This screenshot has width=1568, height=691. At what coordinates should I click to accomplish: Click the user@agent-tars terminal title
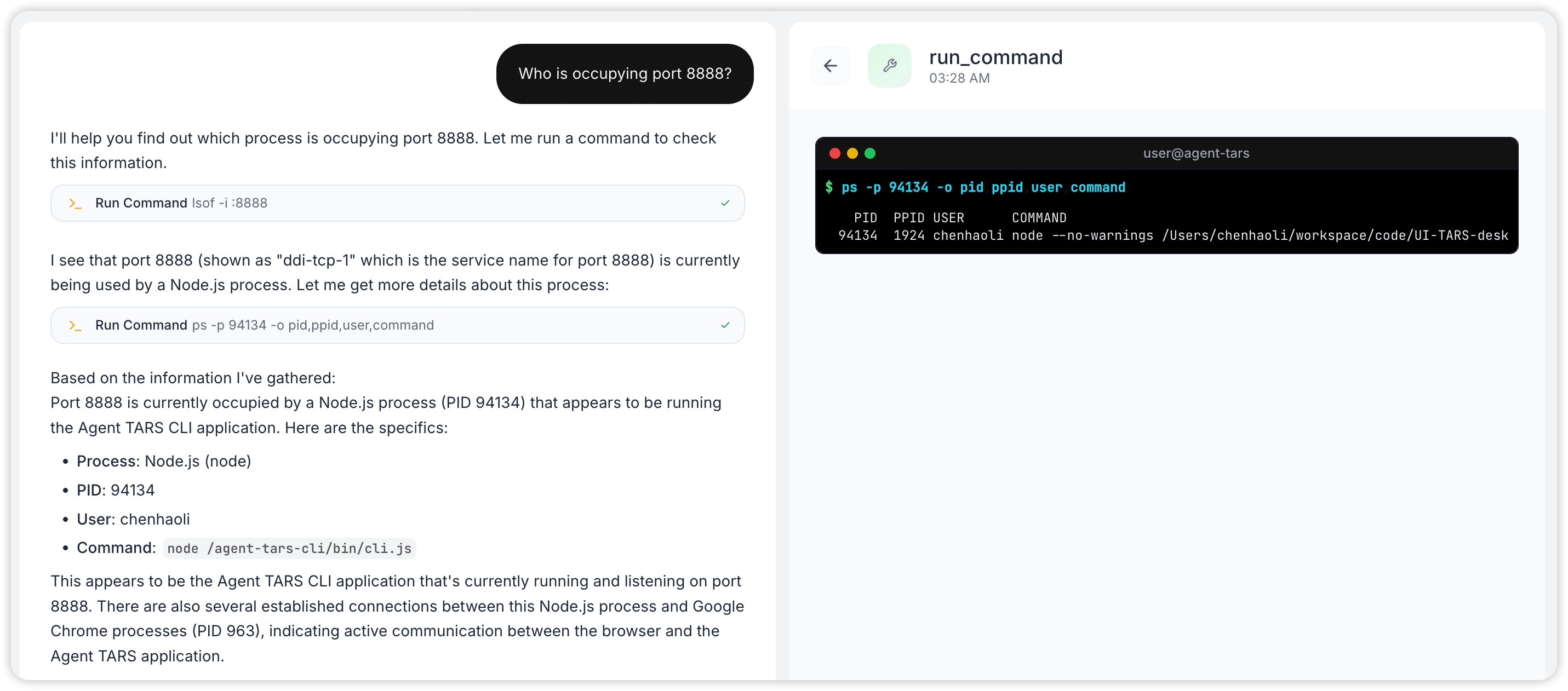tap(1195, 153)
